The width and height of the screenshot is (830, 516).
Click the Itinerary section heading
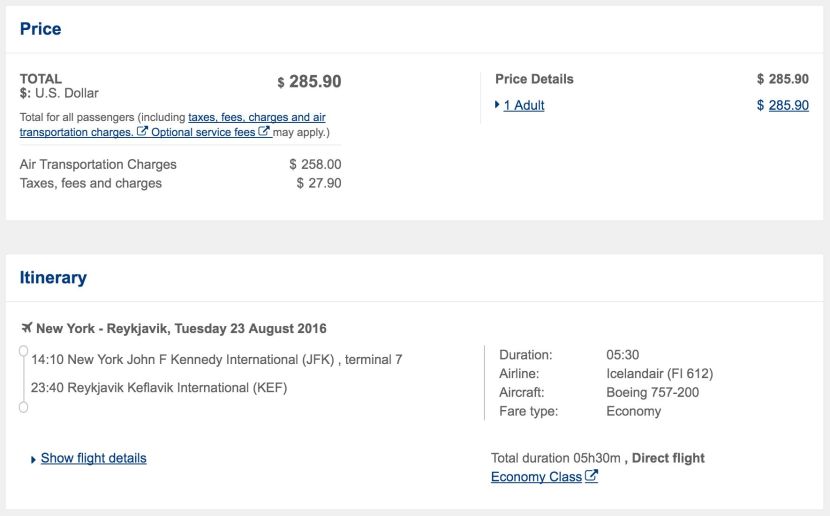[x=53, y=277]
